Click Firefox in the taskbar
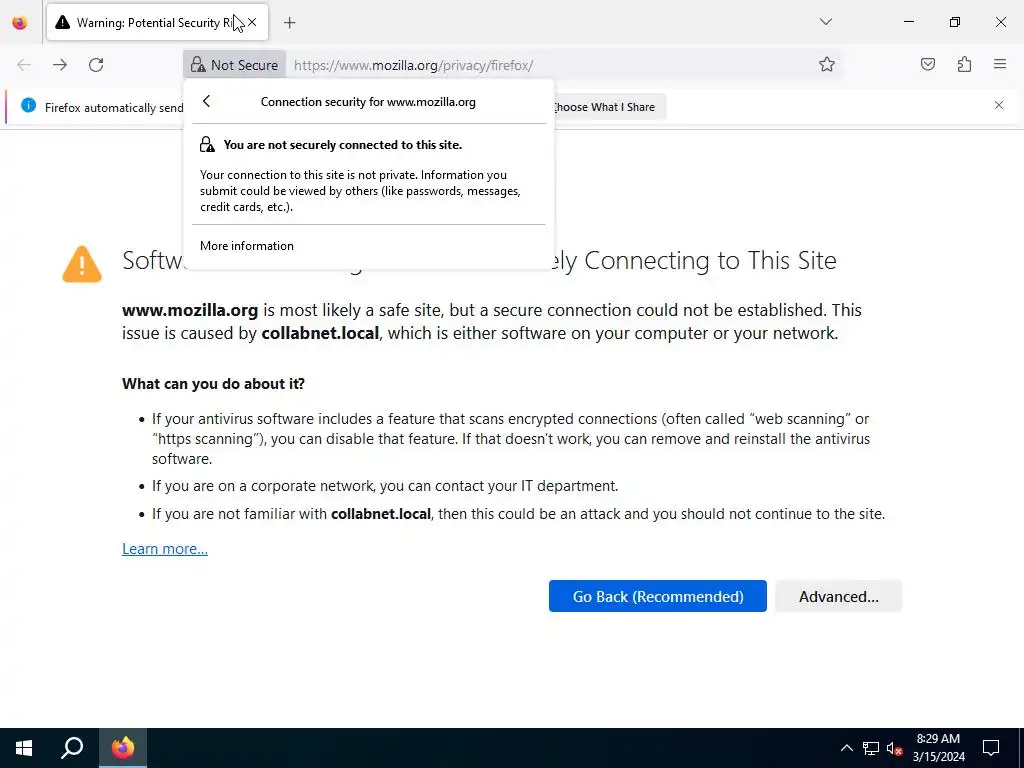Screen dimensions: 1024x768 (x=123, y=748)
